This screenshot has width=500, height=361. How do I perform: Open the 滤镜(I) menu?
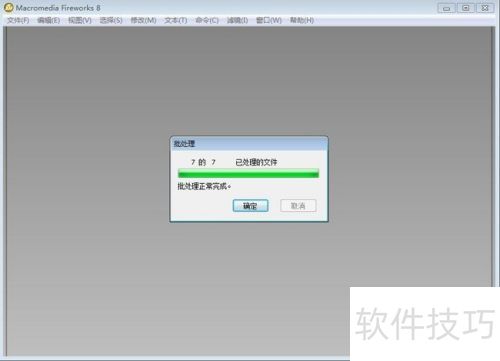coord(237,20)
